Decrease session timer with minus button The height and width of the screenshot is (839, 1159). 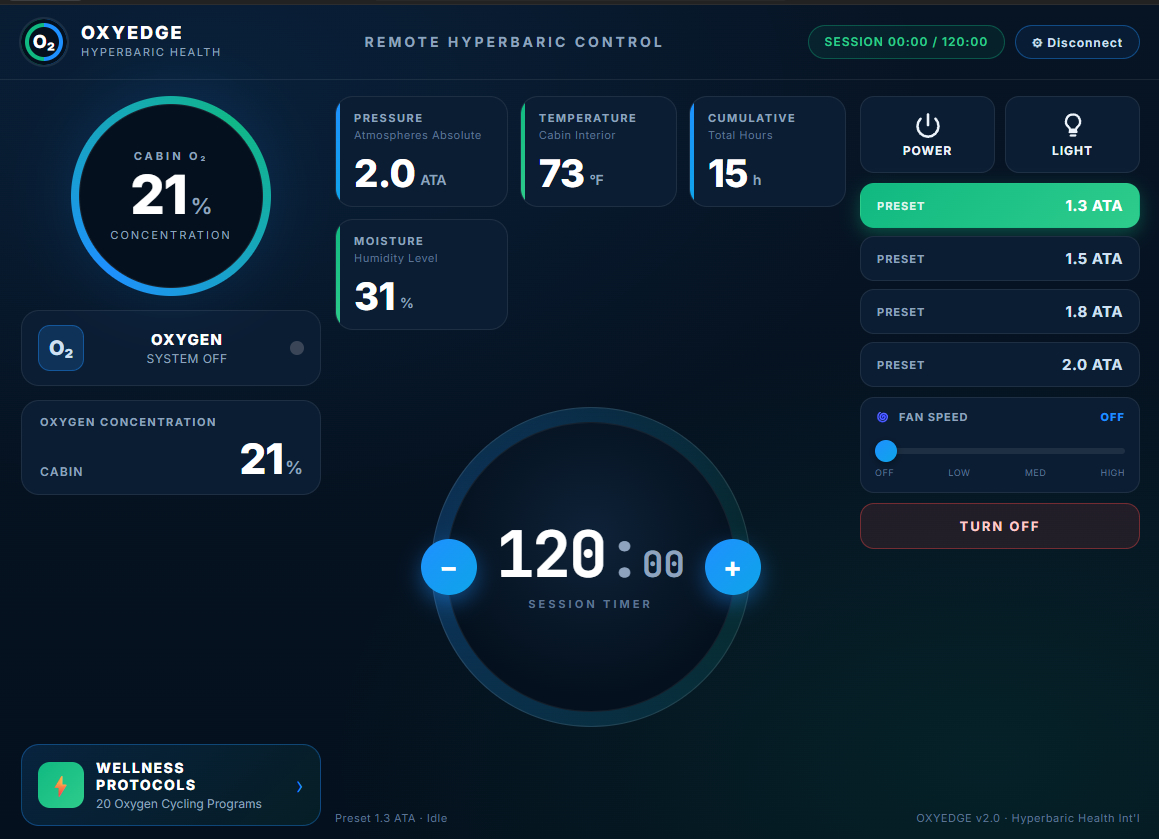pyautogui.click(x=449, y=568)
